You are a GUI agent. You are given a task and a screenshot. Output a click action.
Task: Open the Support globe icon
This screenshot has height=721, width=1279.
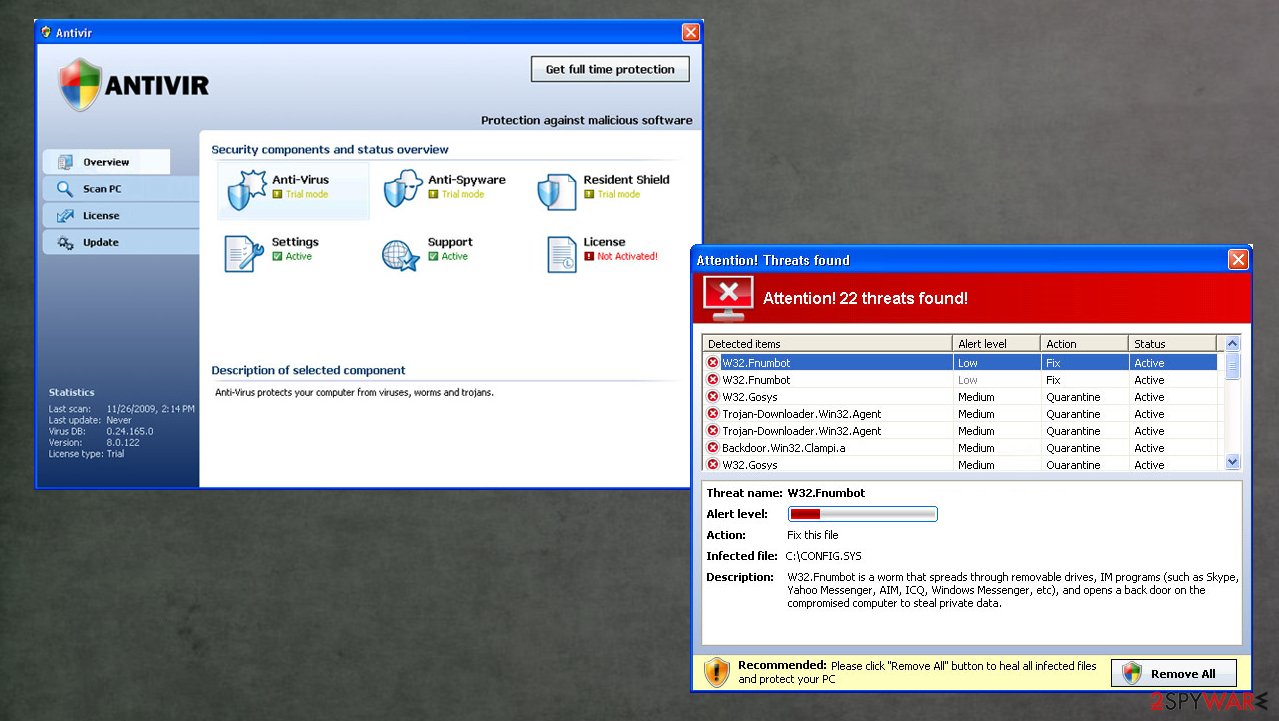point(401,254)
